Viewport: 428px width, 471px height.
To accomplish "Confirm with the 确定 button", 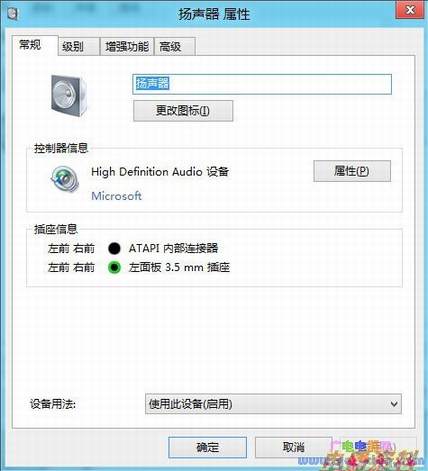I will tap(207, 447).
